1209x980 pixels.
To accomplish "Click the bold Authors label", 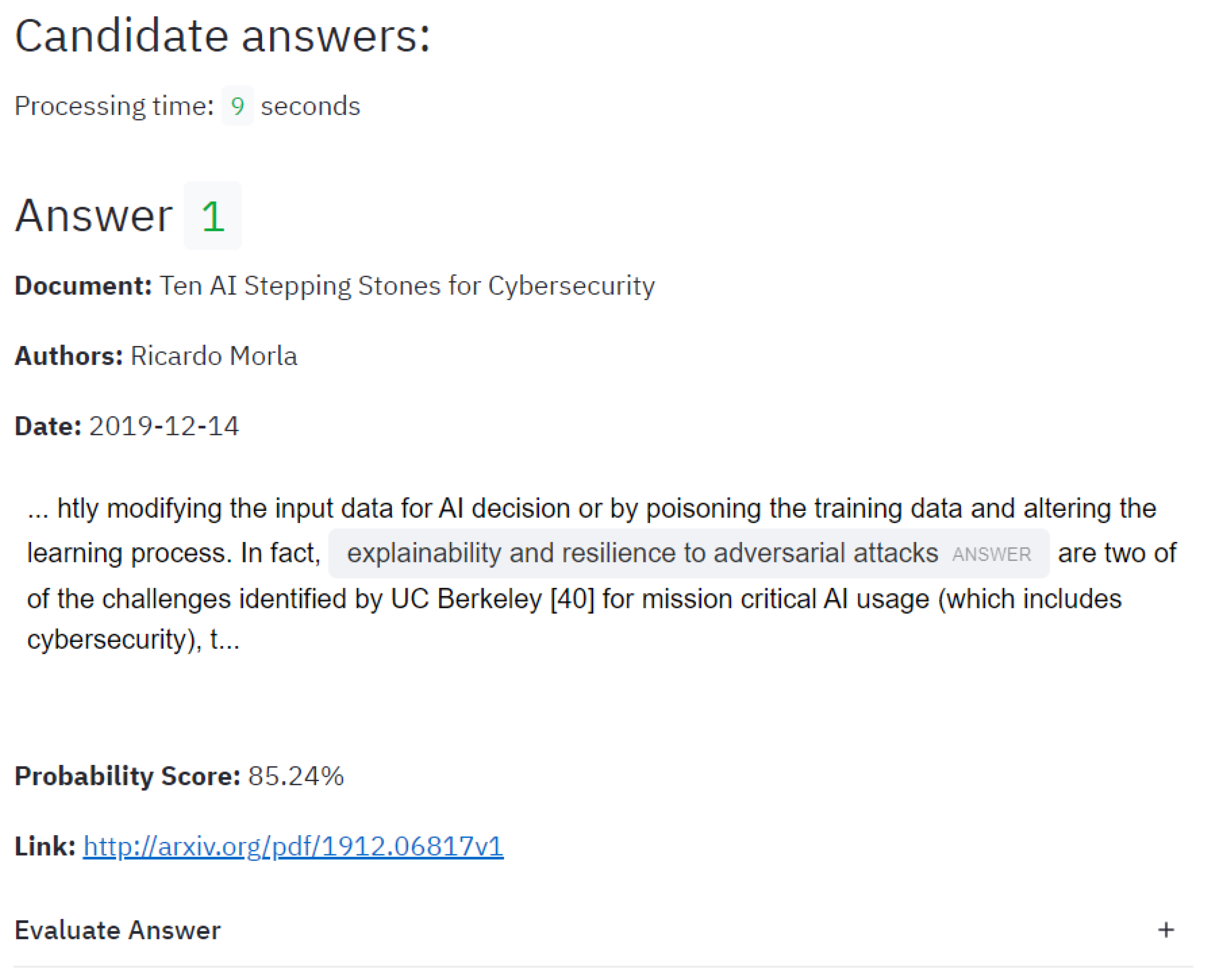I will tap(68, 356).
